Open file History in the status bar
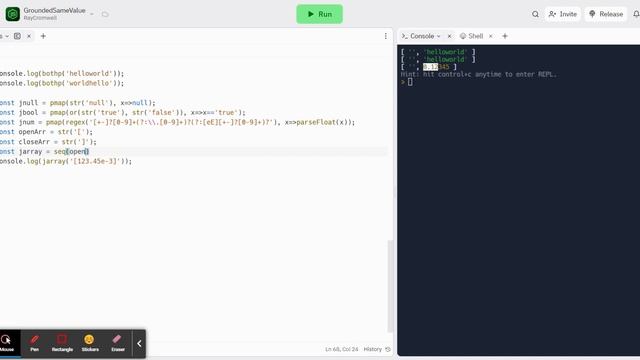The image size is (640, 360). [377, 349]
